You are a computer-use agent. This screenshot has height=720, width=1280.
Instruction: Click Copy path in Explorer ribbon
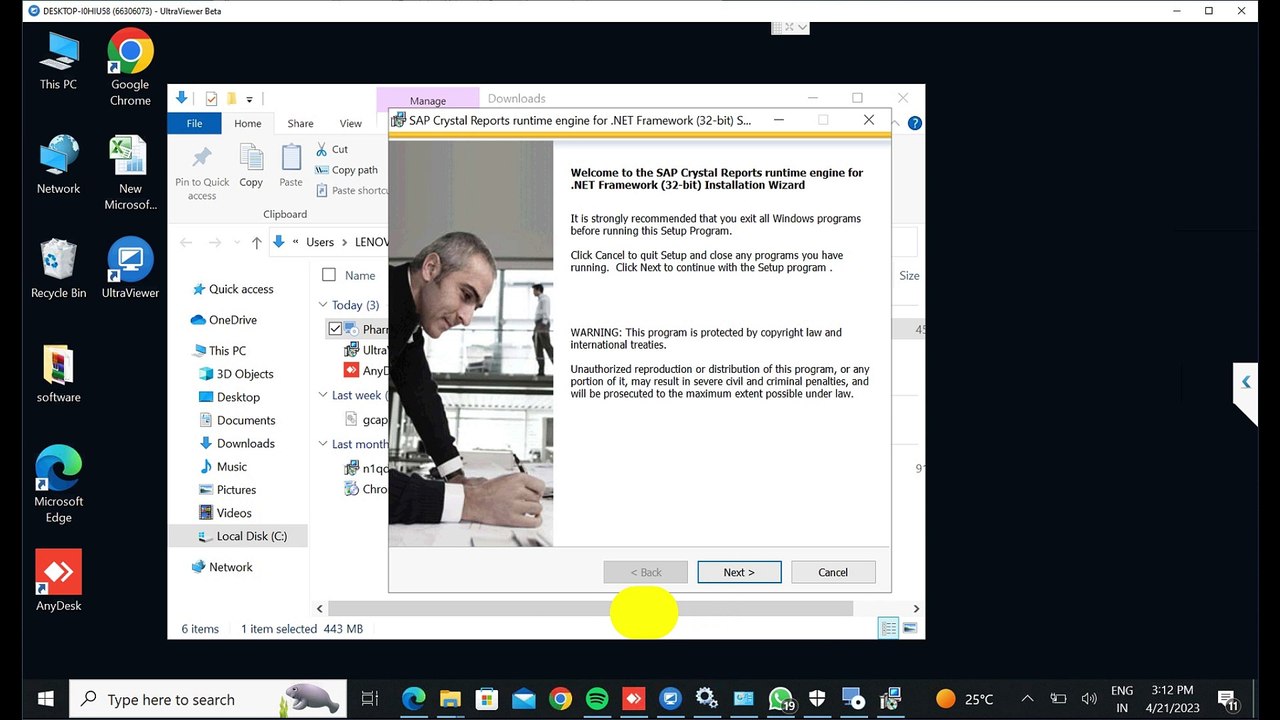346,170
